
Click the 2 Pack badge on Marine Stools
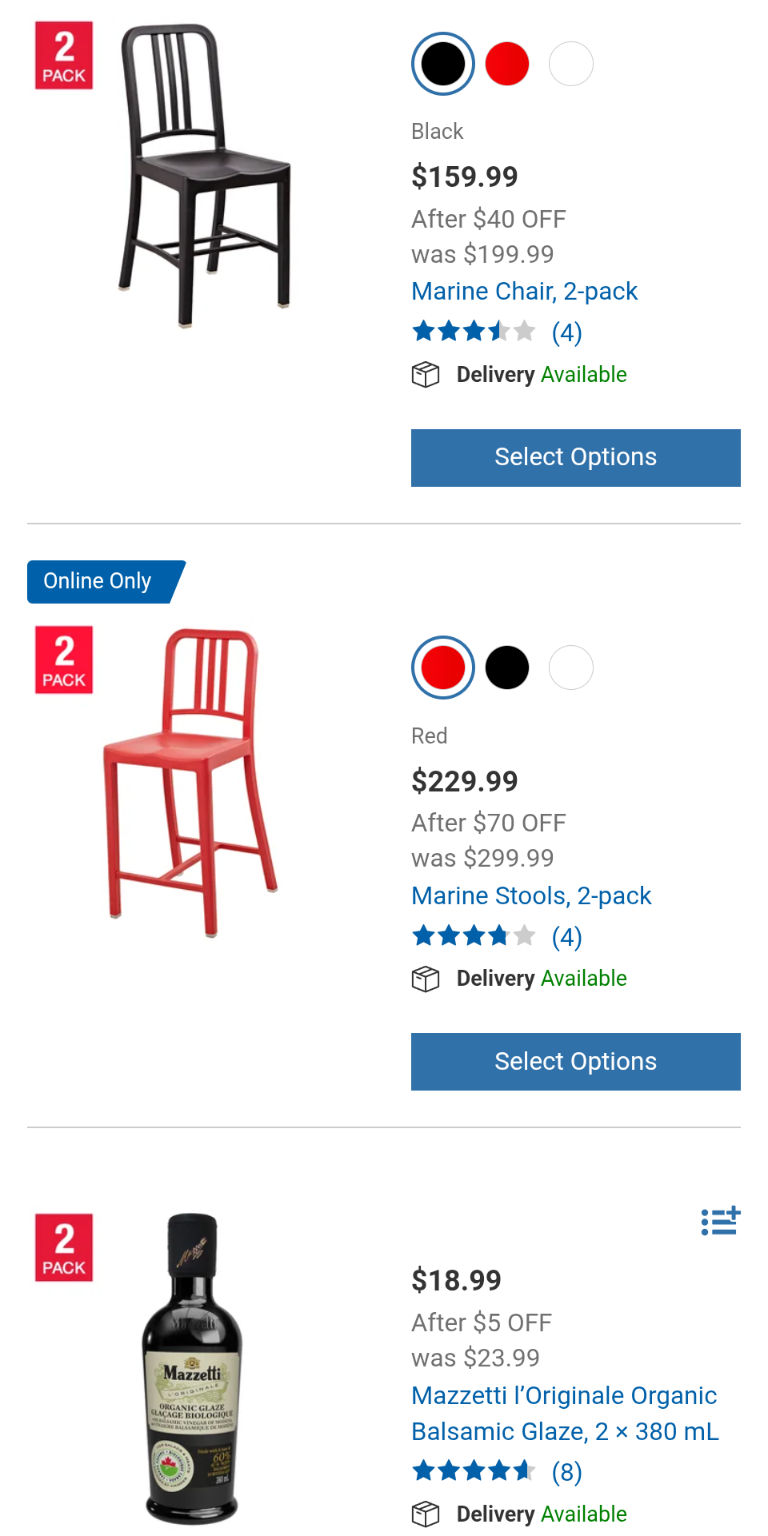point(64,660)
